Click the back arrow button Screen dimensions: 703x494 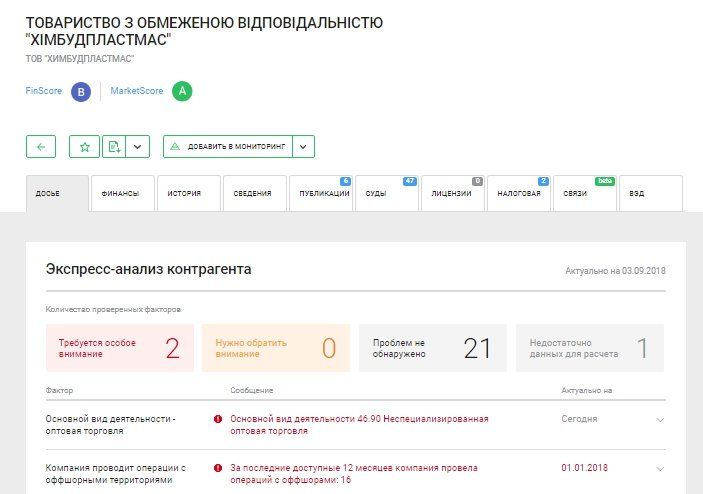click(41, 147)
